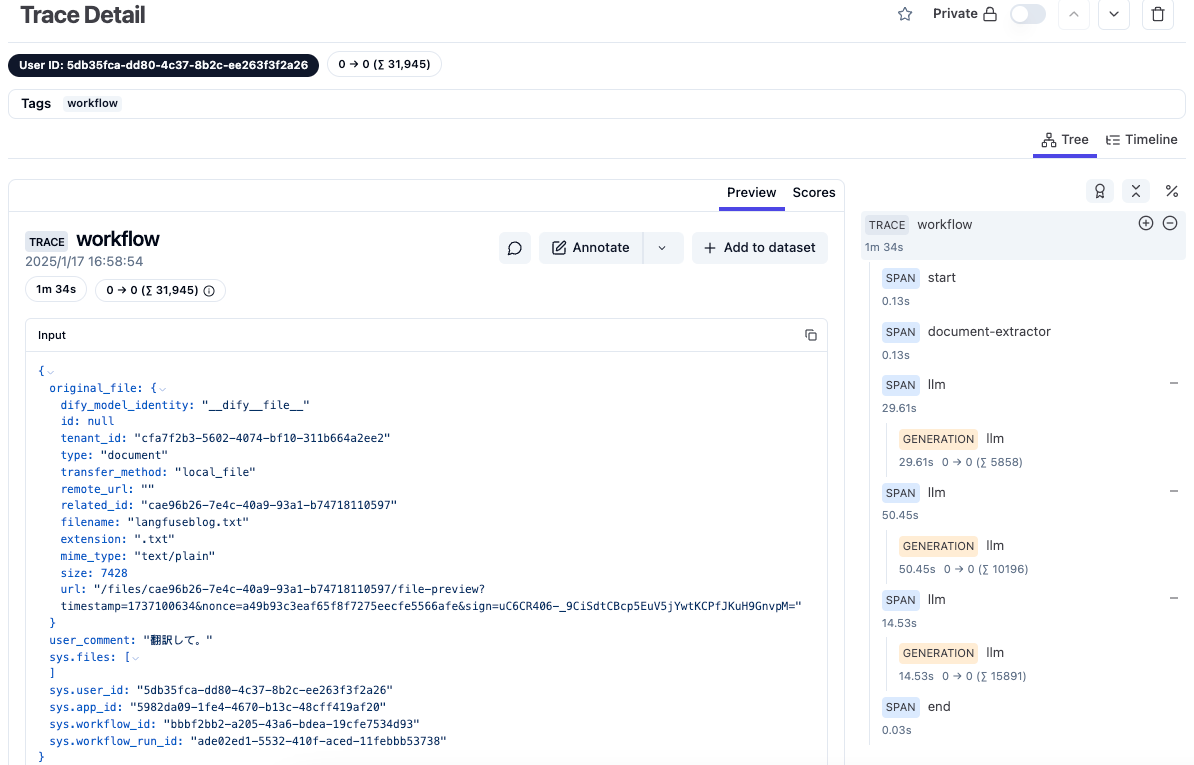Viewport: 1194px width, 765px height.
Task: Select the document-extractor span in tree
Action: pos(988,331)
